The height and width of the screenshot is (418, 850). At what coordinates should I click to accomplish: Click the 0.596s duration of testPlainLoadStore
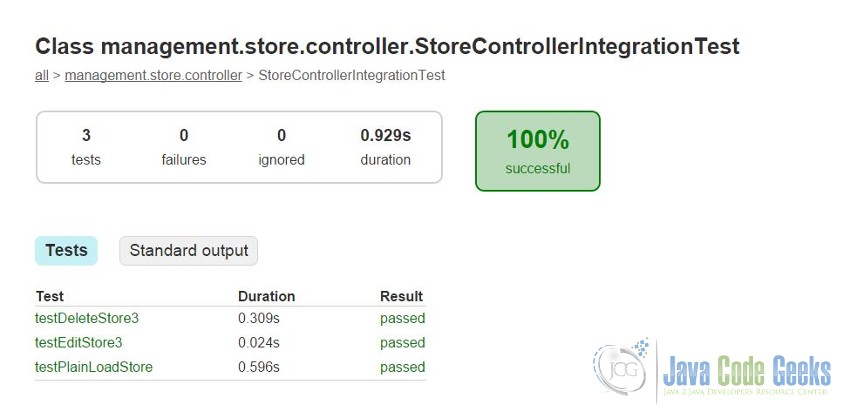pyautogui.click(x=259, y=367)
